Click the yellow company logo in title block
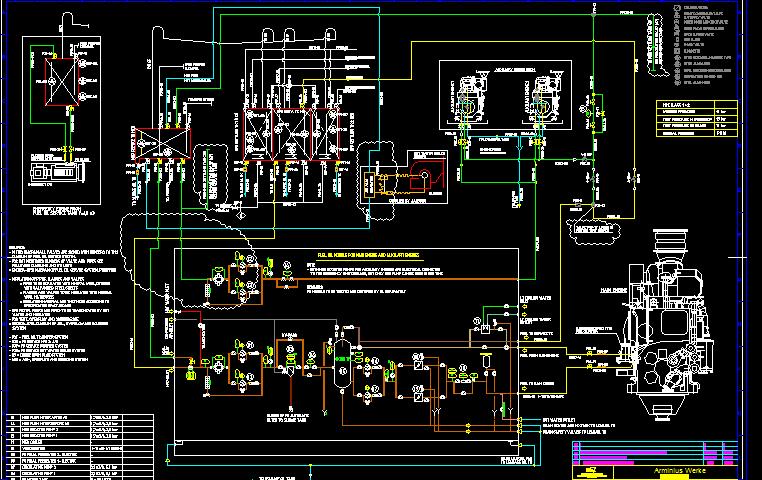Screen dimensions: 762x480 [x=591, y=472]
